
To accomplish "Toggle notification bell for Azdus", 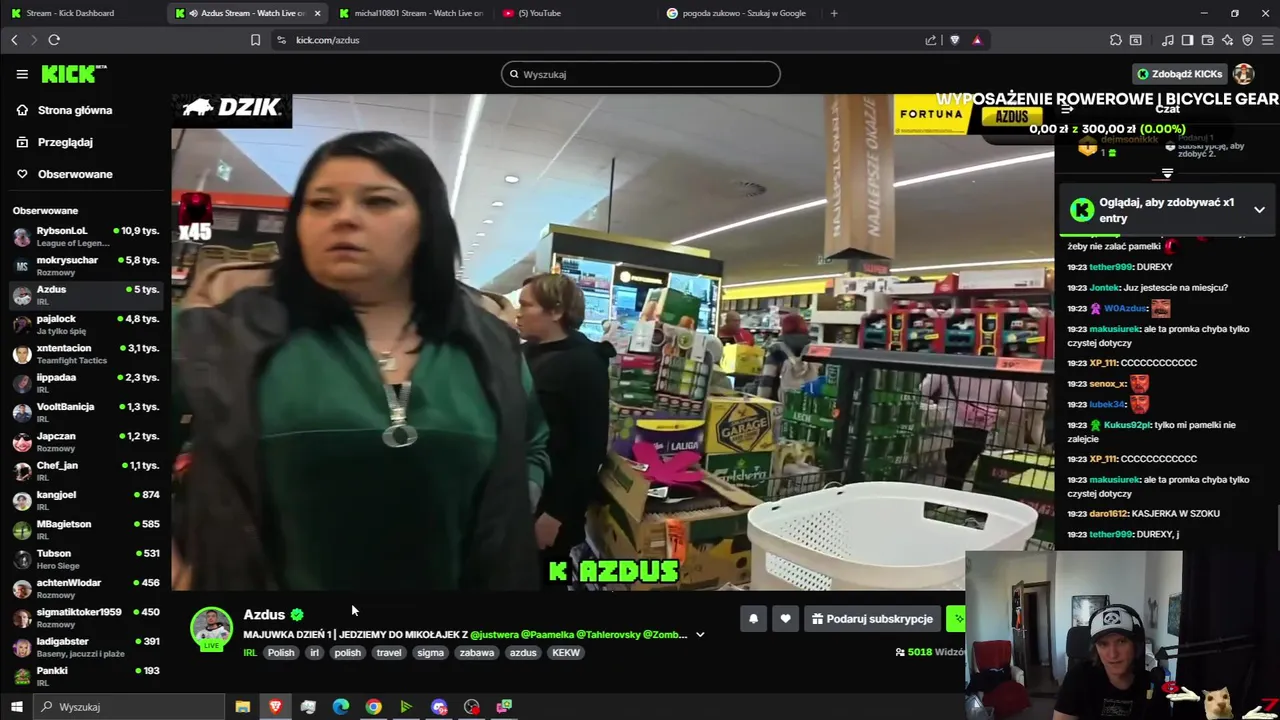I will point(753,619).
